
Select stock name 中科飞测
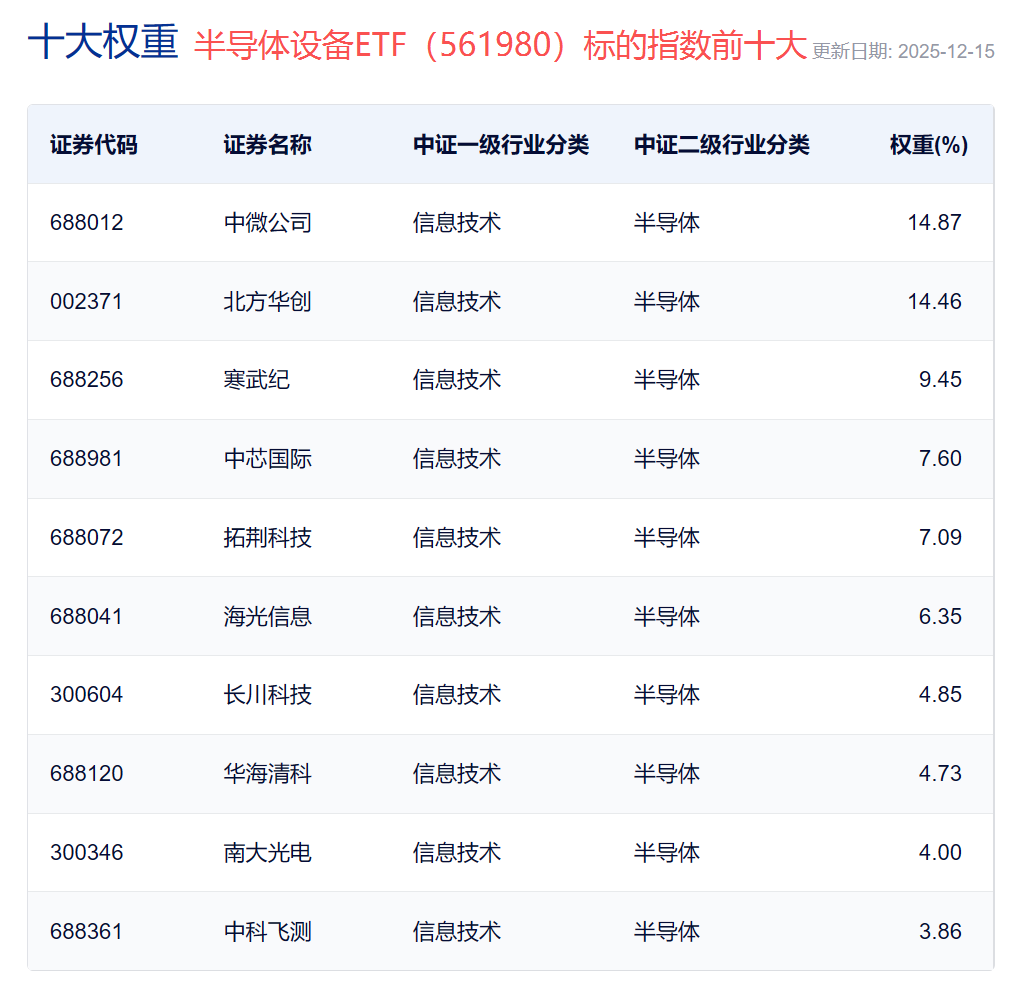click(x=268, y=932)
